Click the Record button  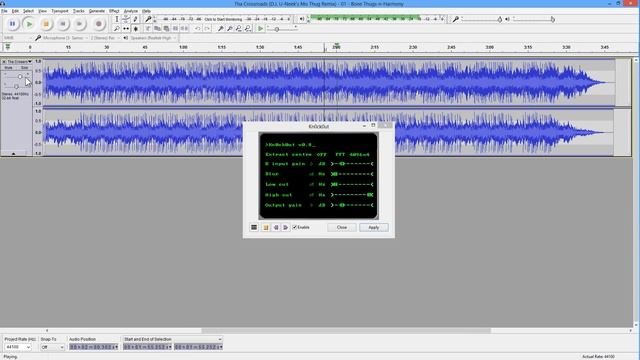[98, 24]
